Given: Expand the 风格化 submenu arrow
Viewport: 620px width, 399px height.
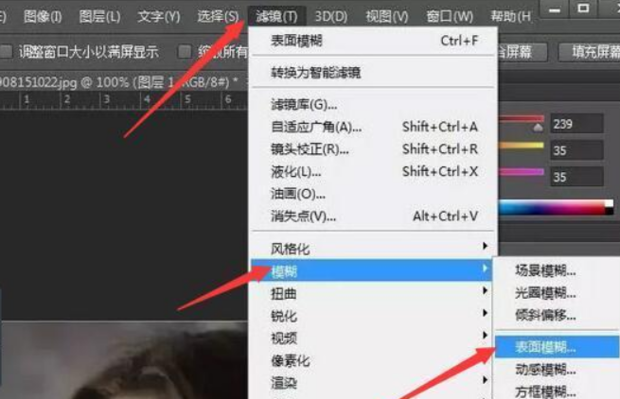Looking at the screenshot, I should coord(485,246).
